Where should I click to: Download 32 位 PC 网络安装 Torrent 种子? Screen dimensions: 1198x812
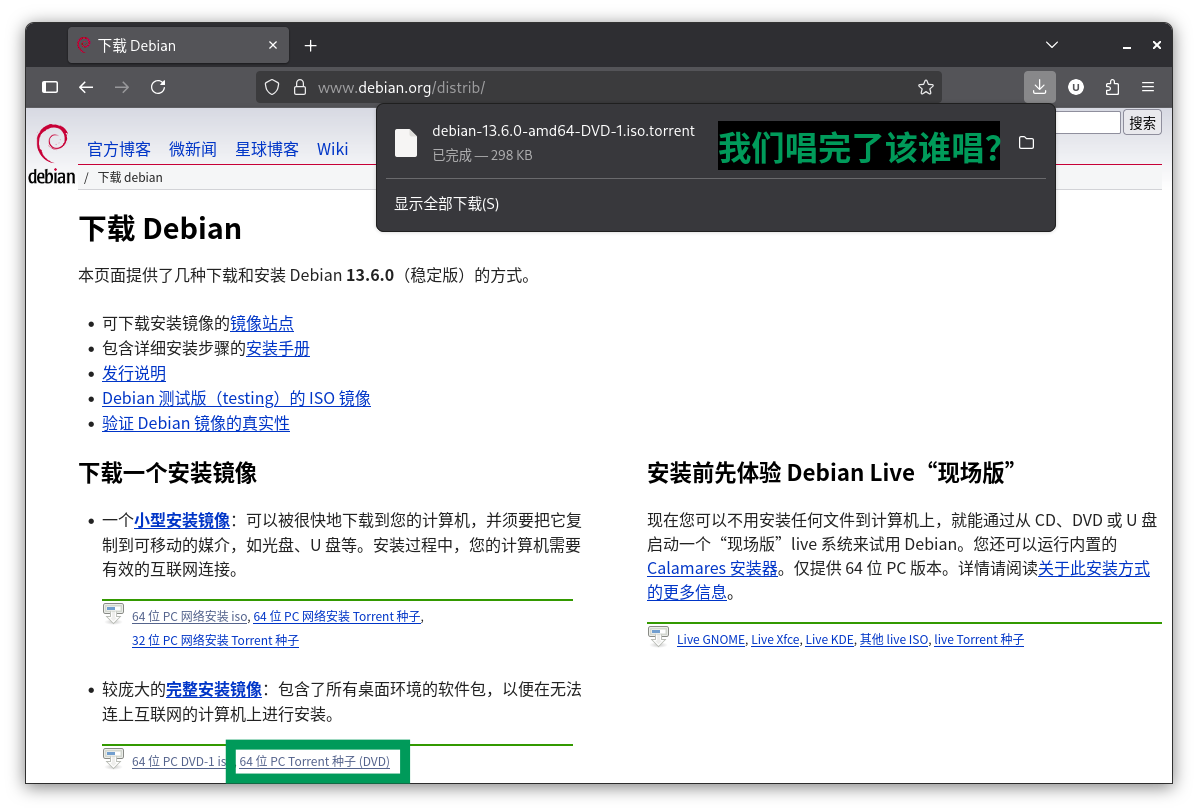click(215, 640)
